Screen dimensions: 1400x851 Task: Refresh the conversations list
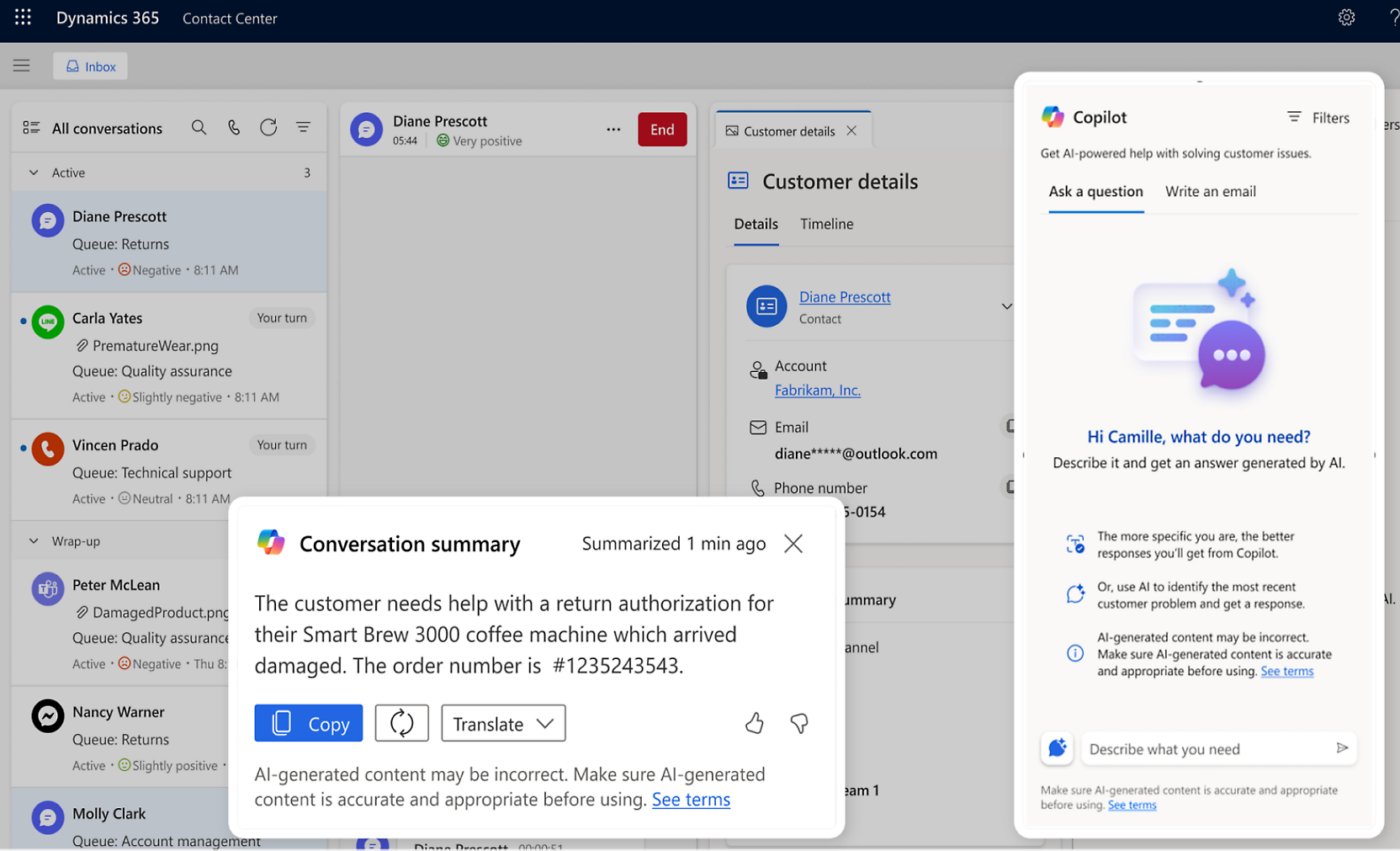point(268,127)
